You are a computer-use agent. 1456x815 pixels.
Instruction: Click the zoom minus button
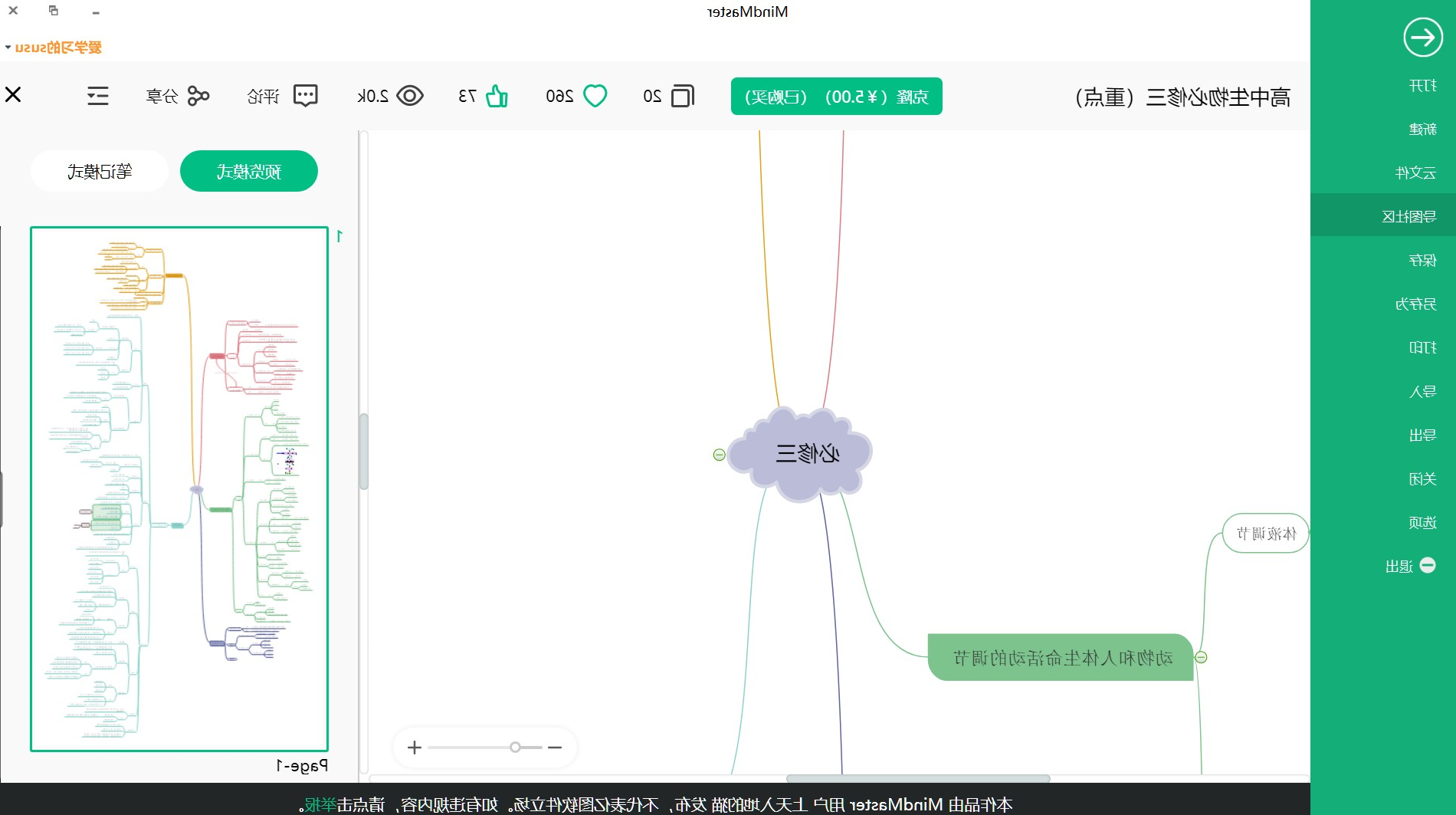555,747
